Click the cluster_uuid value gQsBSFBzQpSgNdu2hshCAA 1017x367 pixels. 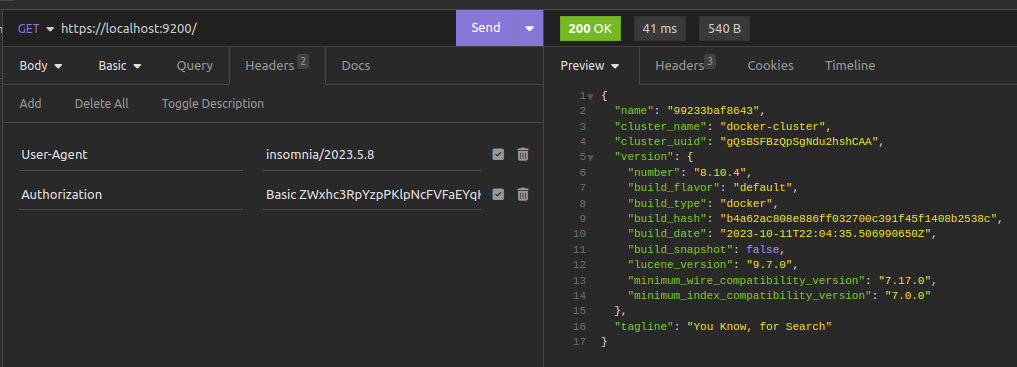click(x=798, y=141)
